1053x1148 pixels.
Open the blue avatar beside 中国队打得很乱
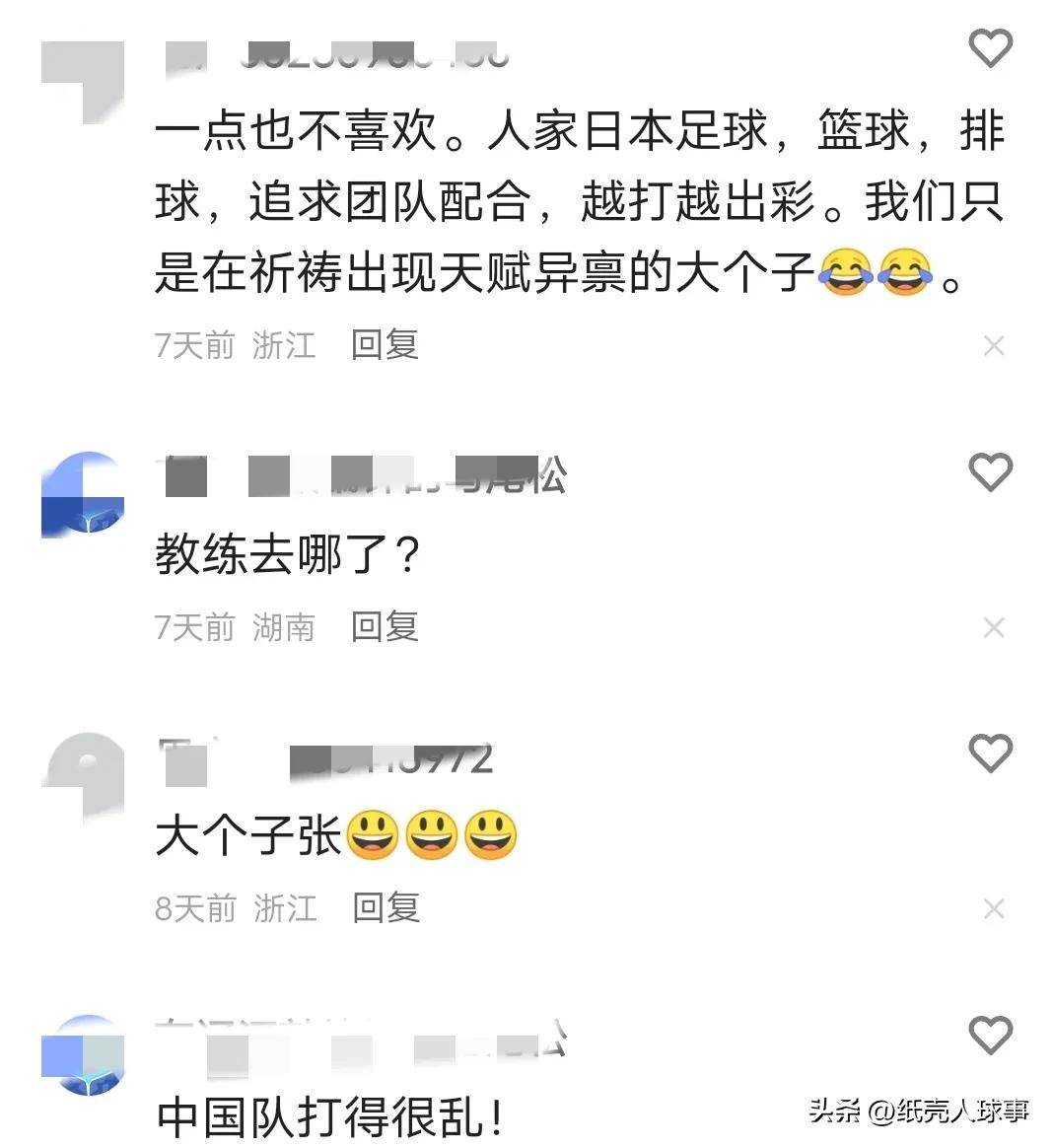click(x=83, y=1055)
